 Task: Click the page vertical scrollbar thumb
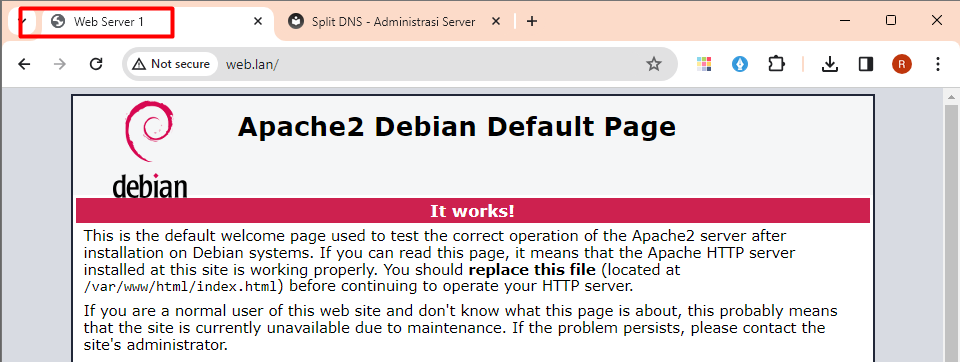[951, 233]
